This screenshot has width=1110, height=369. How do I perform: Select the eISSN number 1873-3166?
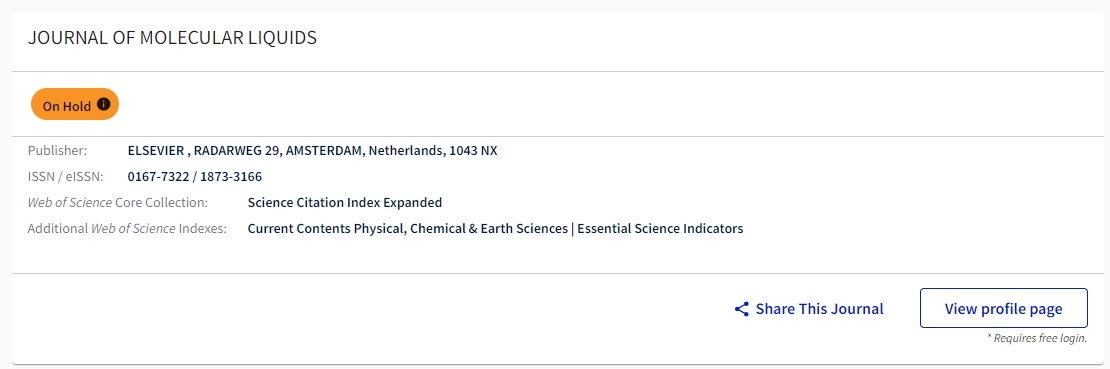[x=231, y=176]
